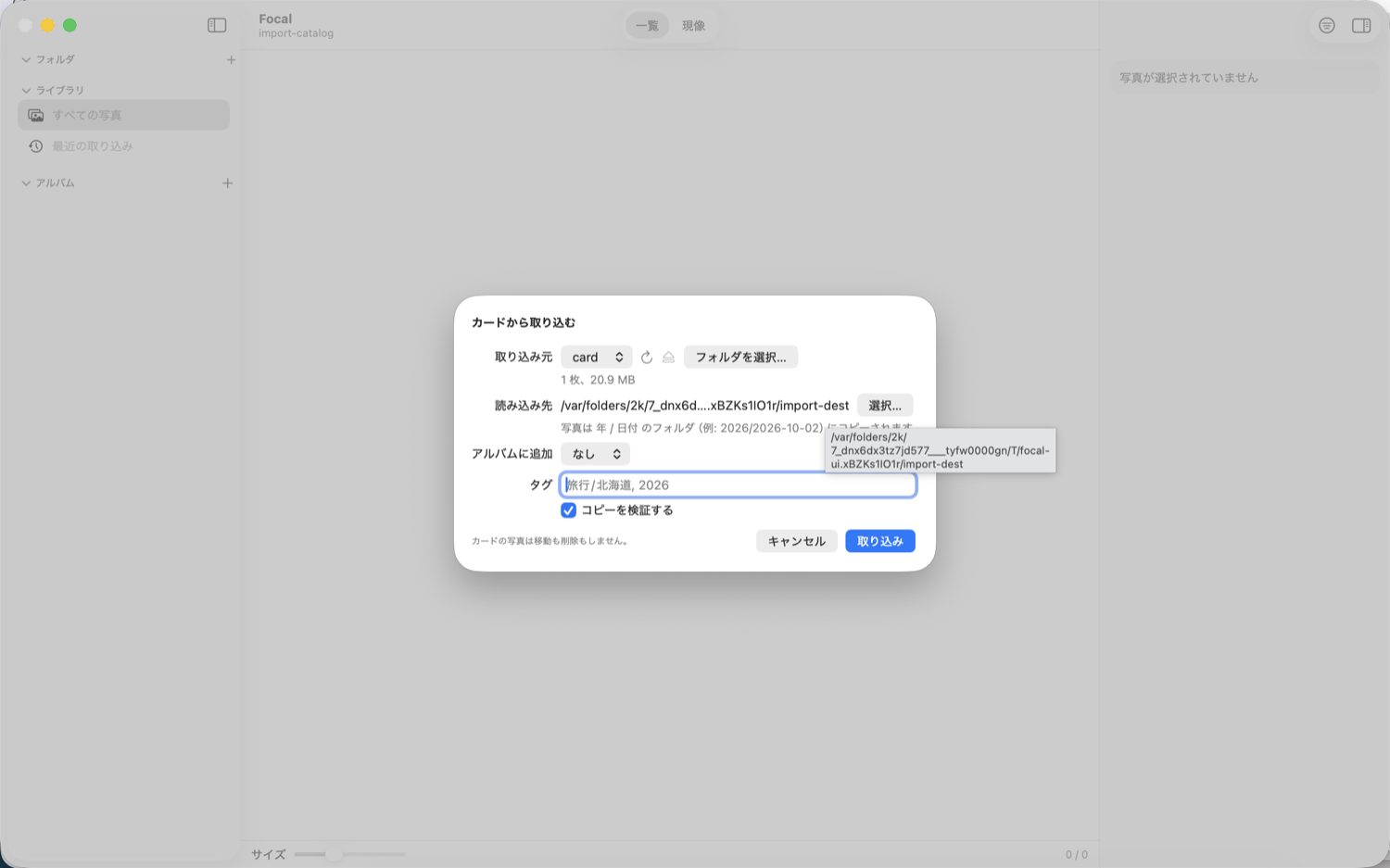Click the 1 枚、20.9 MB info text
The width and height of the screenshot is (1390, 868).
pos(598,380)
